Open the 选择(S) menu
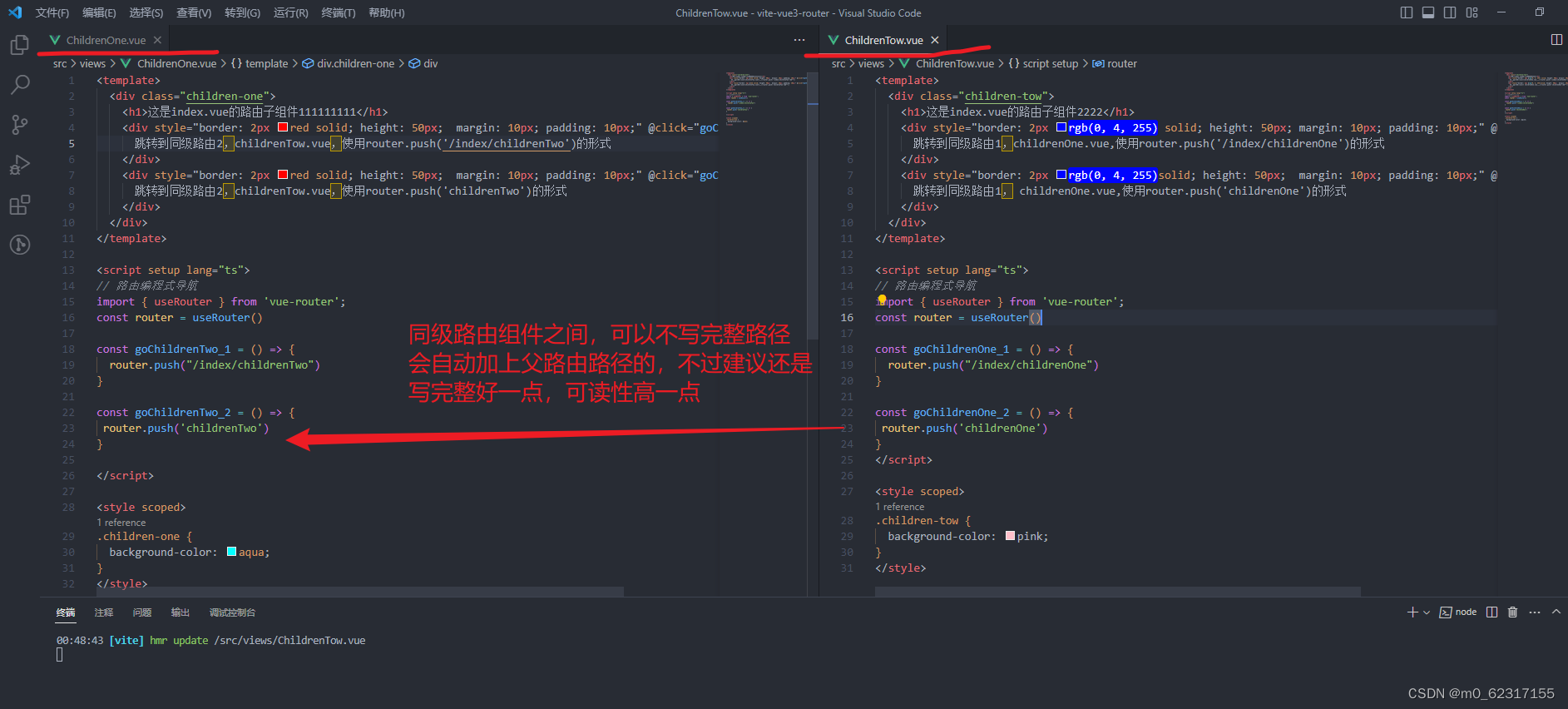Viewport: 1568px width, 709px height. pos(146,12)
